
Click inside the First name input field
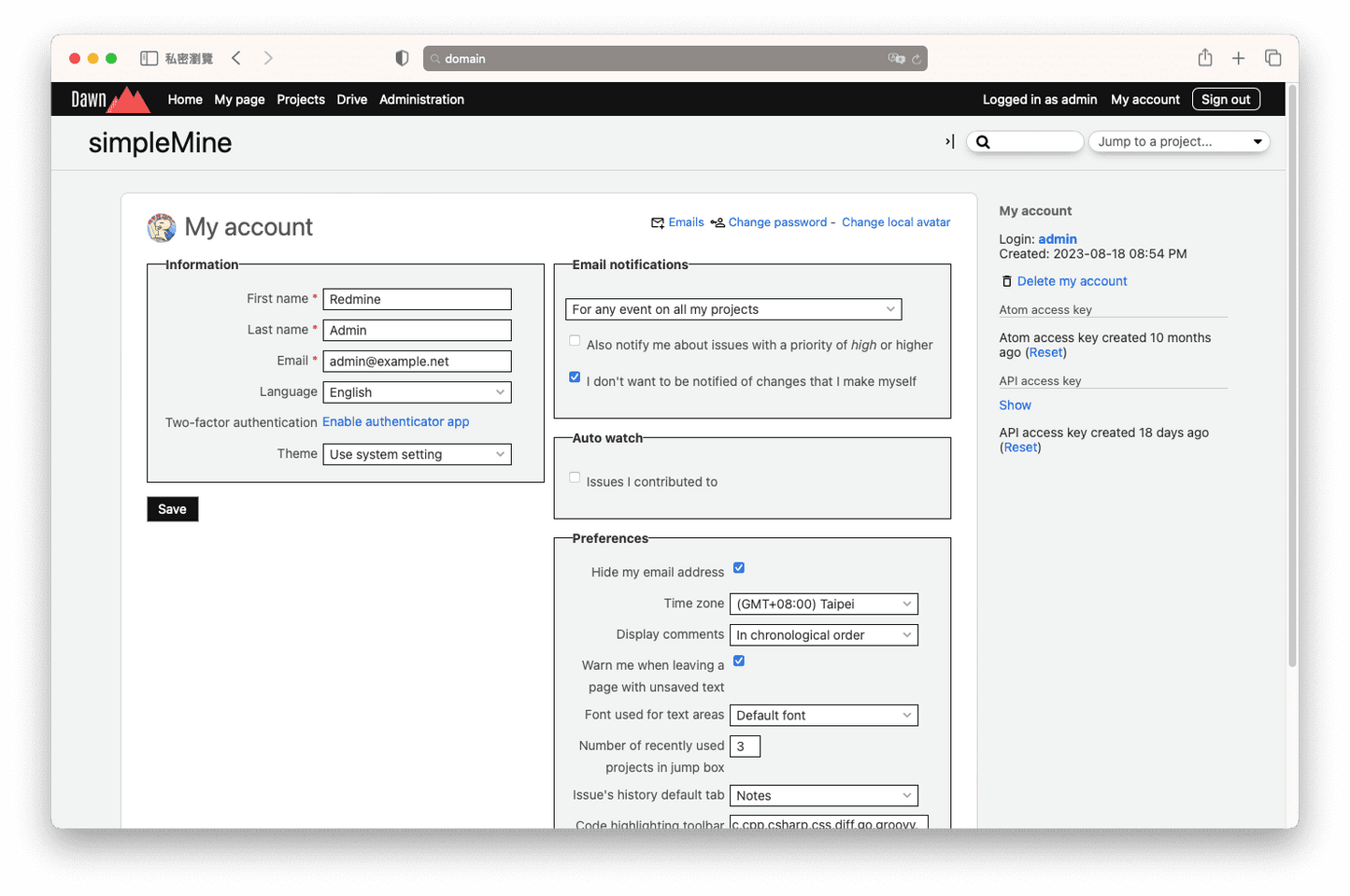pos(417,298)
